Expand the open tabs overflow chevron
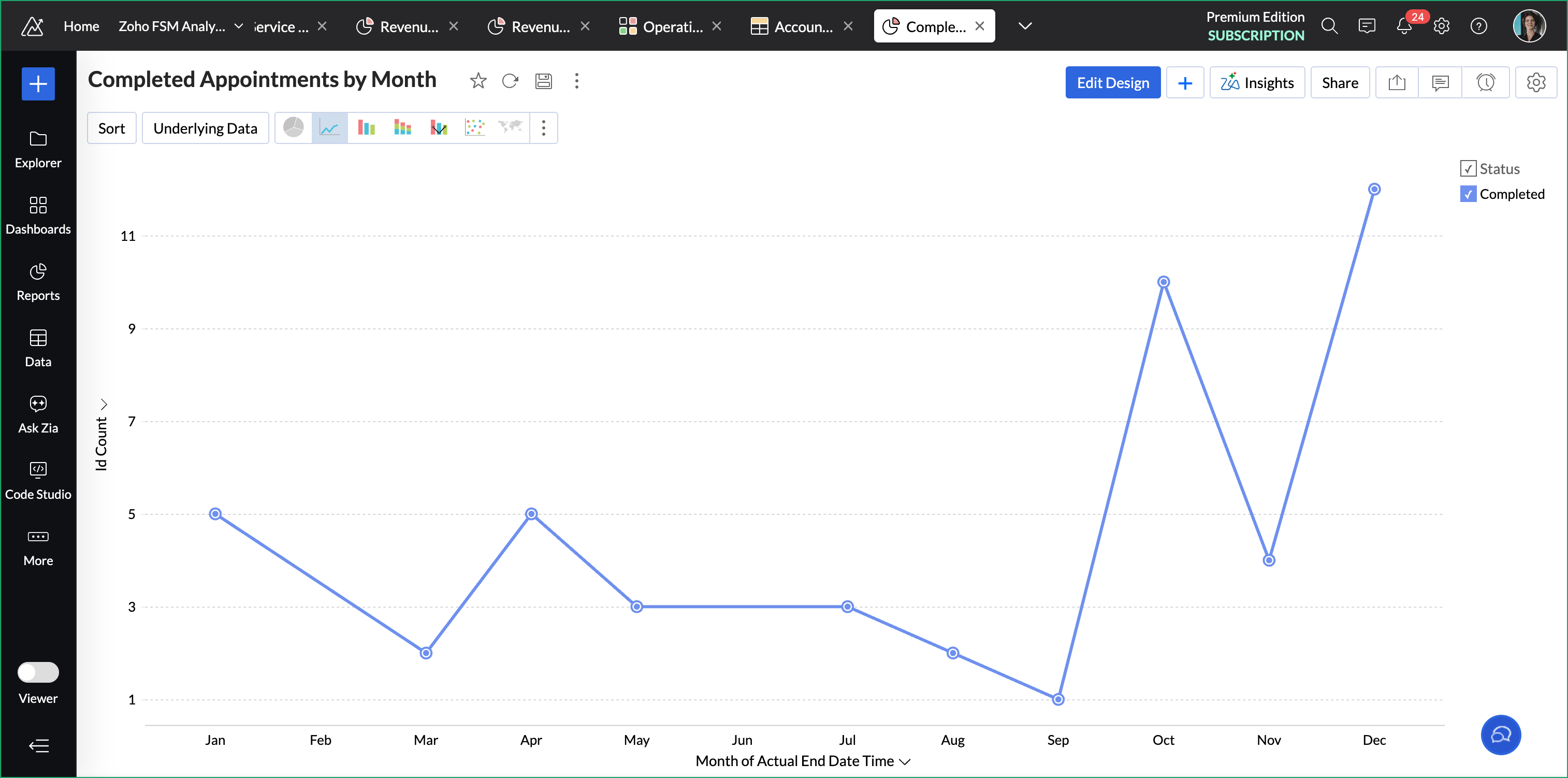 (1025, 26)
